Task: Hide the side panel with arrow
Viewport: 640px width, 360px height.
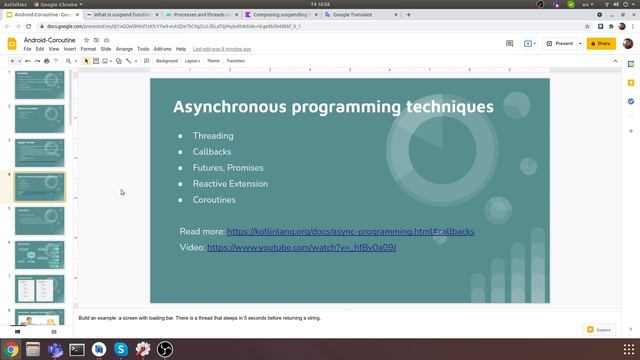Action: point(631,329)
